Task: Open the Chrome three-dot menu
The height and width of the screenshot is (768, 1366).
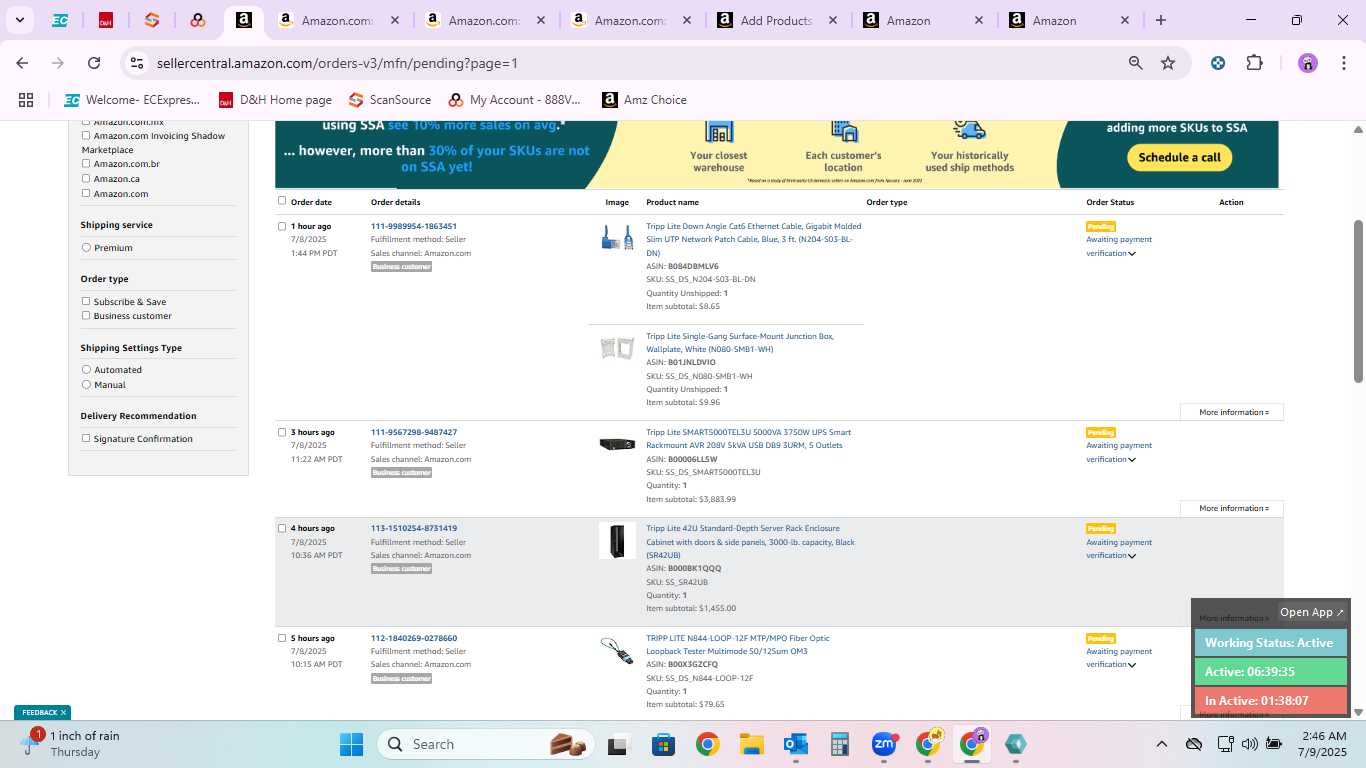Action: click(1342, 63)
